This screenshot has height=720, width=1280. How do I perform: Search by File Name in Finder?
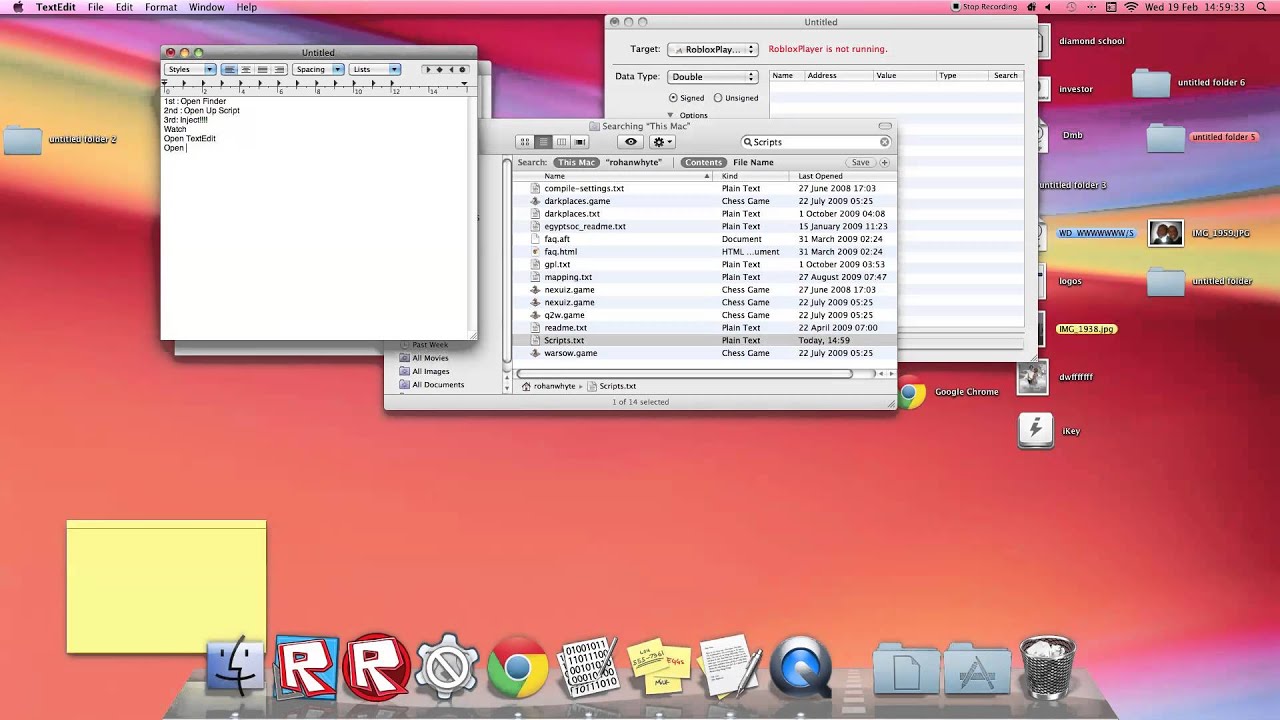tap(753, 162)
